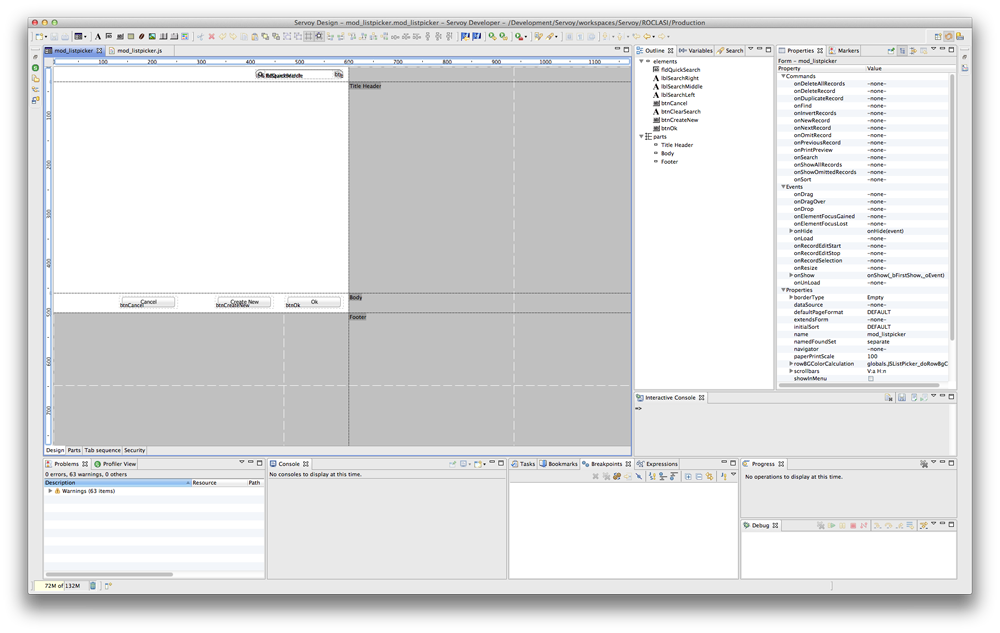Screen dimensions: 1000x633
Task: Toggle Show Advanced Properties in Properties view
Action: pyautogui.click(x=913, y=50)
